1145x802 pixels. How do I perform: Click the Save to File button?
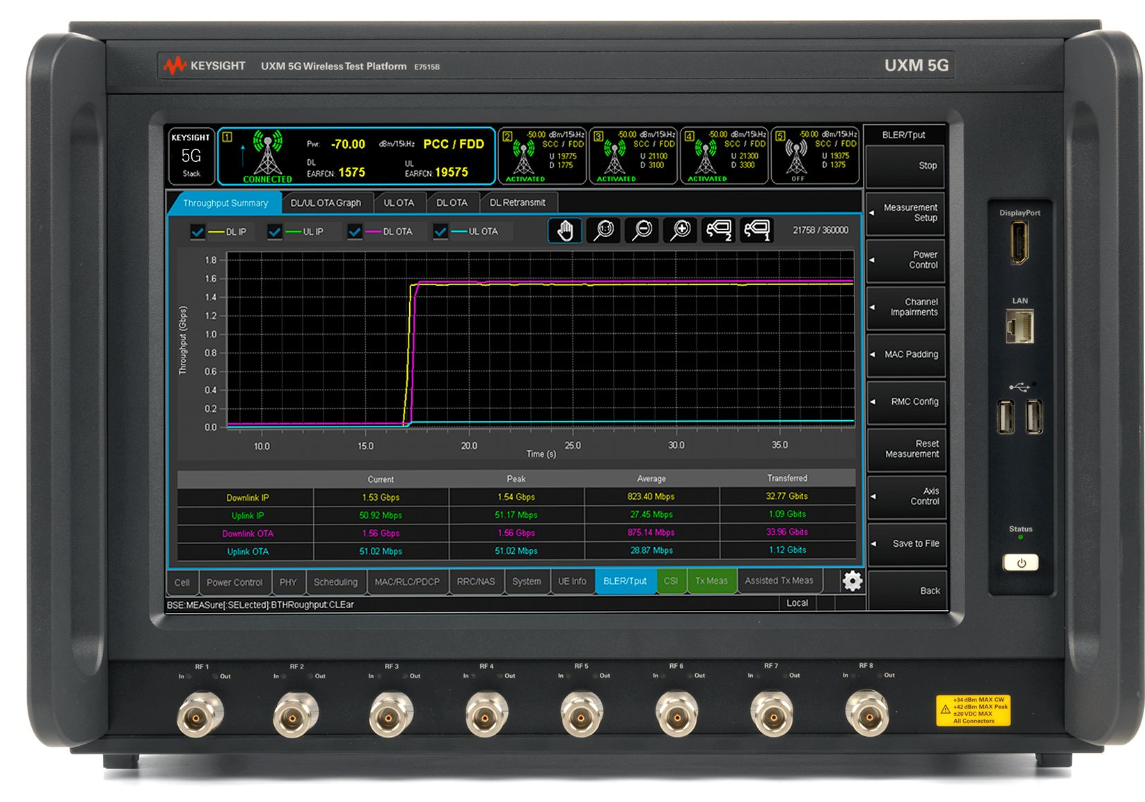pos(906,545)
